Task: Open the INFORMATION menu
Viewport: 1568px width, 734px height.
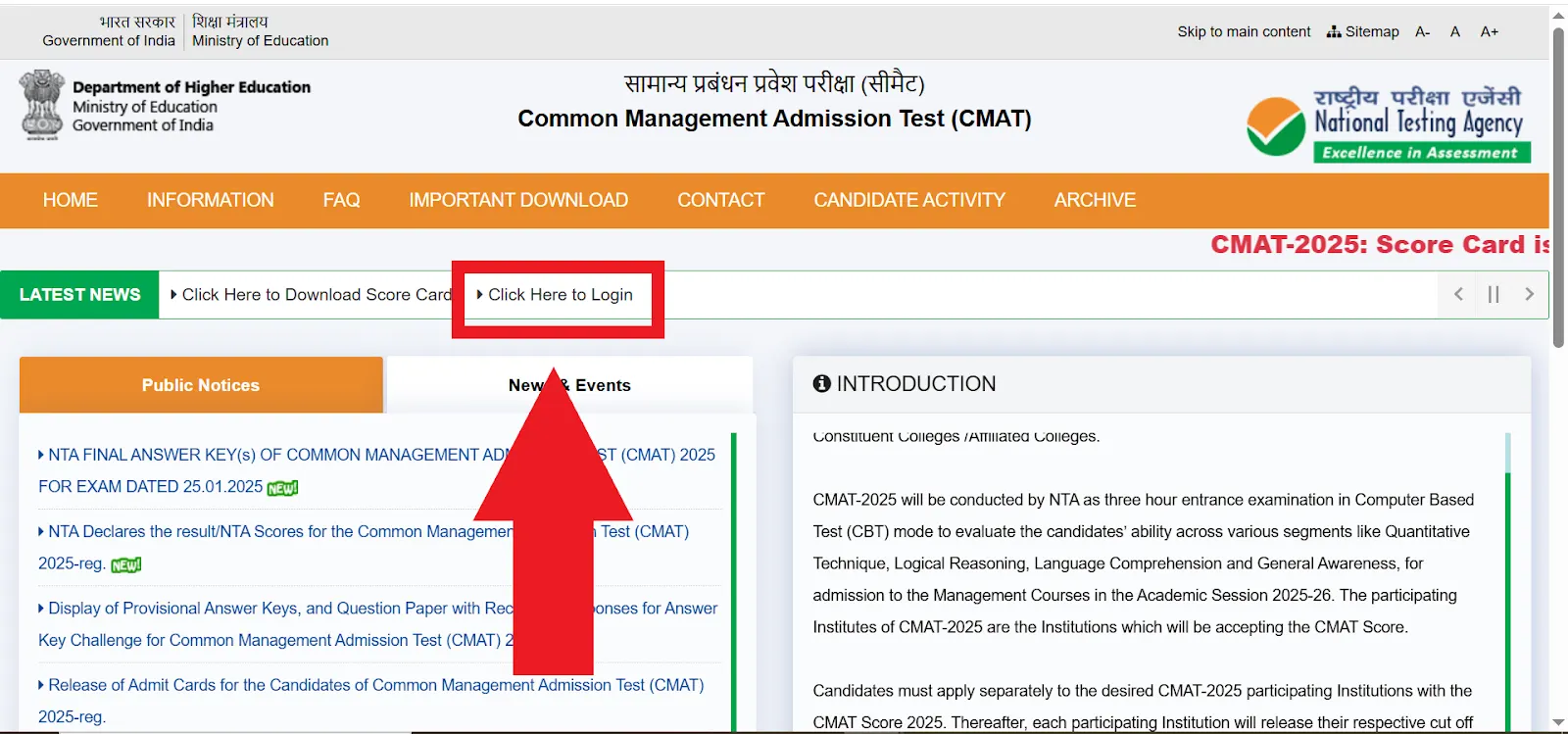Action: (x=211, y=200)
